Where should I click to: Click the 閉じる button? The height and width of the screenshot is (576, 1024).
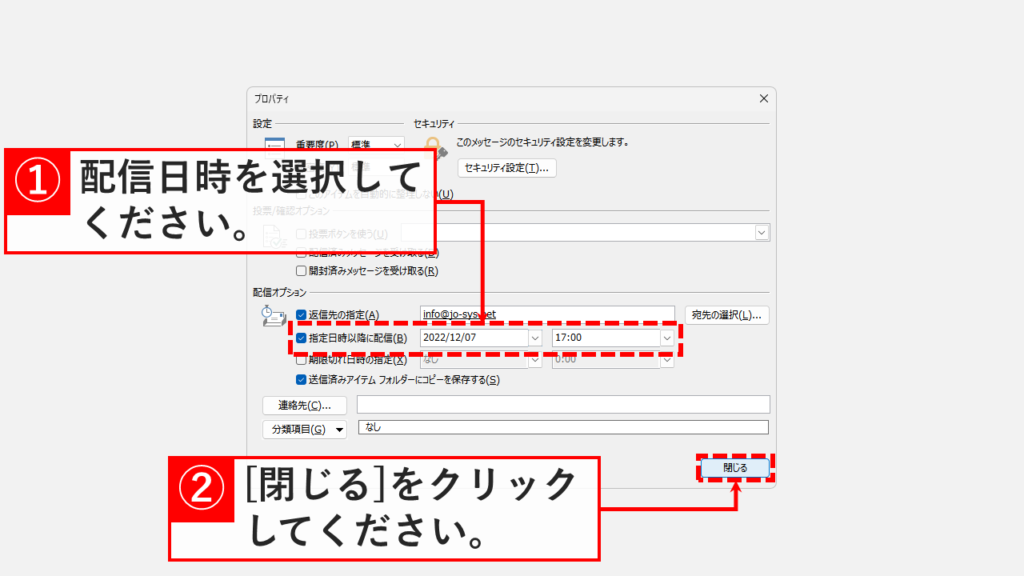coord(734,467)
